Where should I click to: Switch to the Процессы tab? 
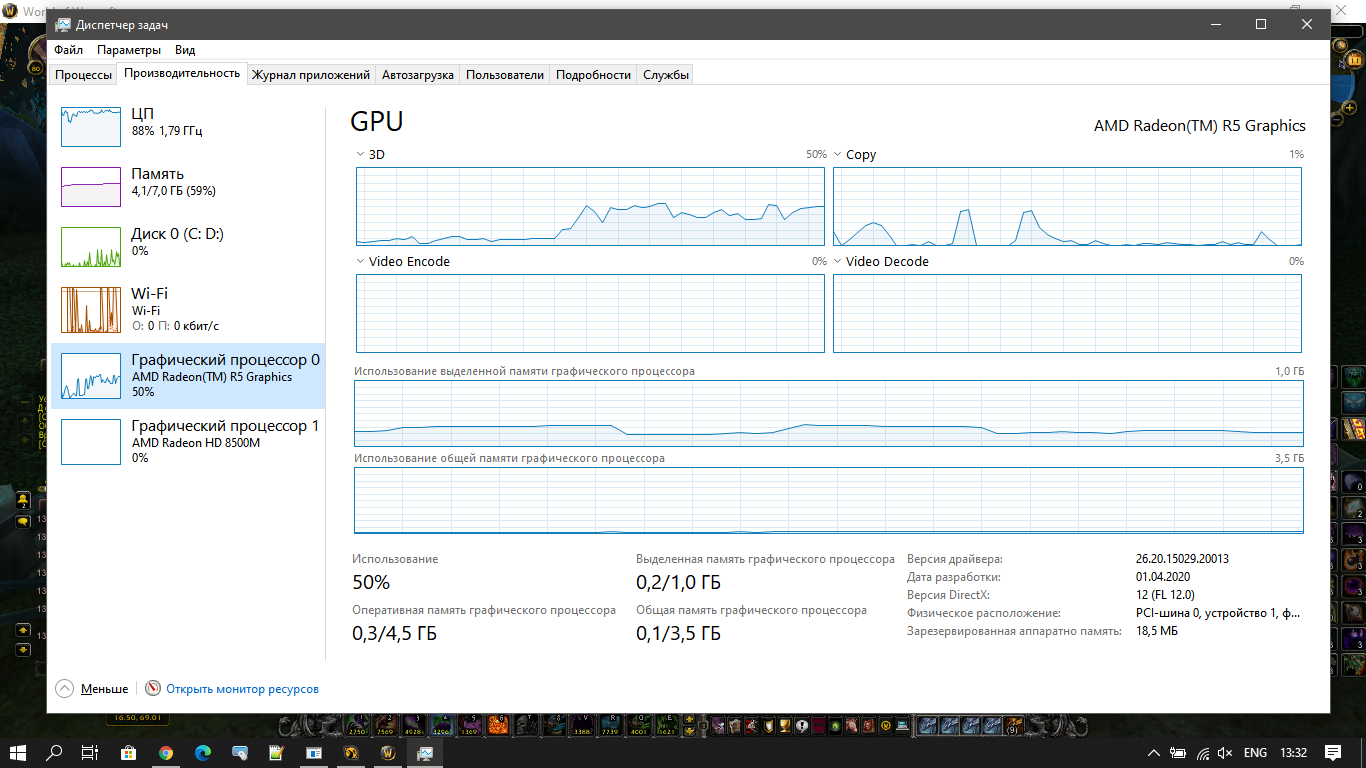(x=83, y=75)
